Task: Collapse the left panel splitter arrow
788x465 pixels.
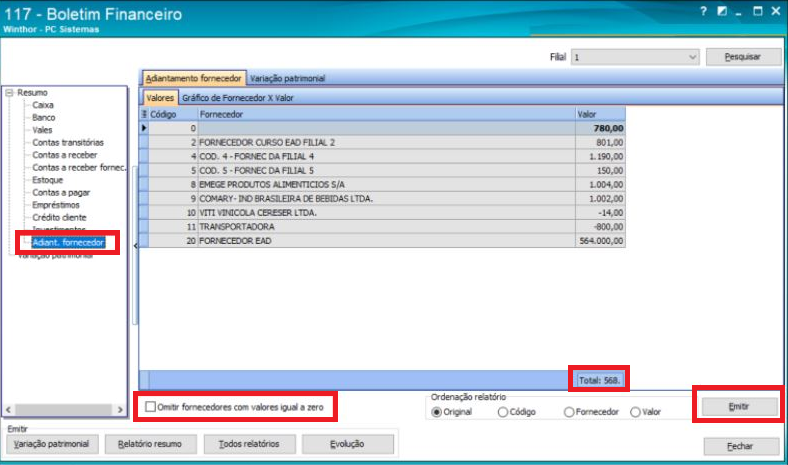Action: pyautogui.click(x=135, y=246)
